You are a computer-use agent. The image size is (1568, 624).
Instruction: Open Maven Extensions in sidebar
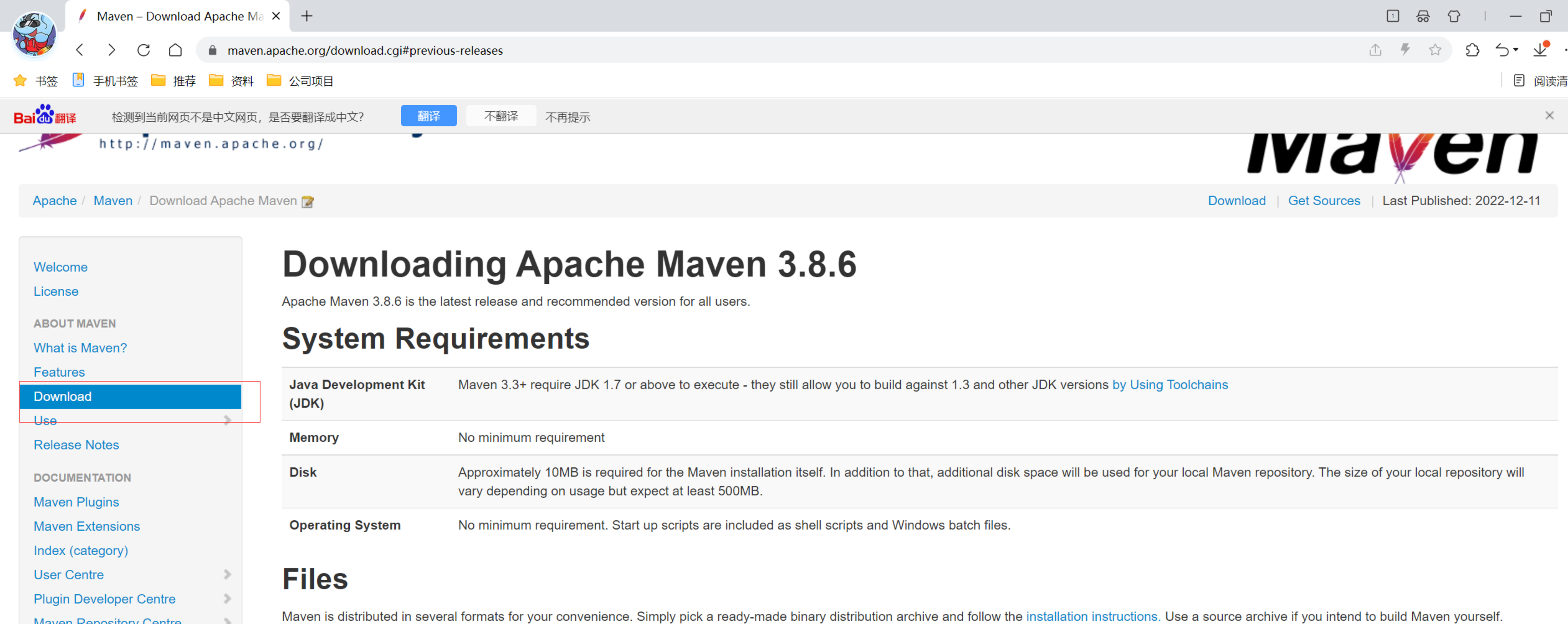pyautogui.click(x=87, y=526)
